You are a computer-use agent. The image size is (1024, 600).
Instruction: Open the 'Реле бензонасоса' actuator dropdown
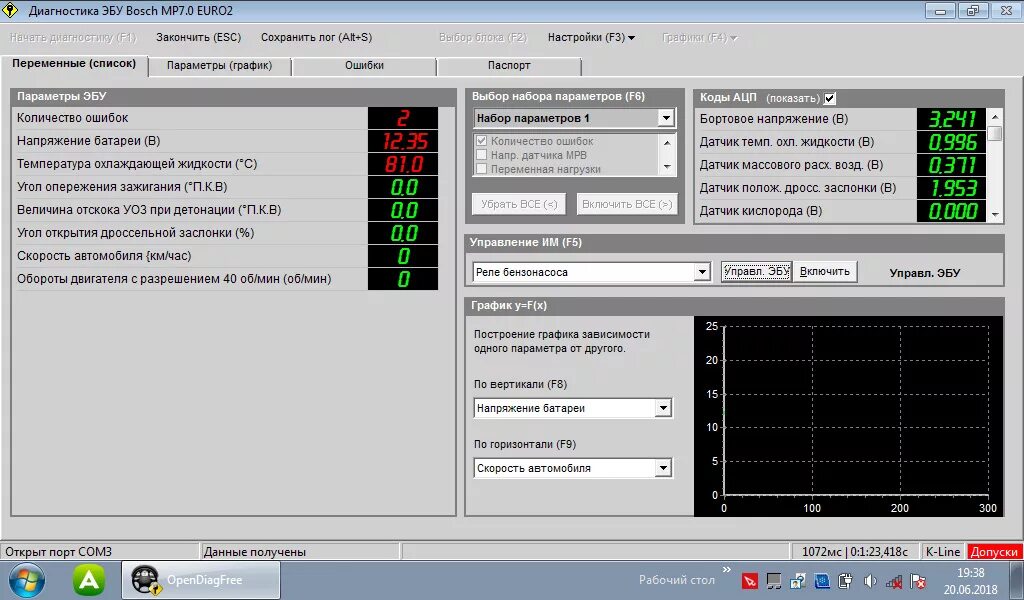click(702, 272)
